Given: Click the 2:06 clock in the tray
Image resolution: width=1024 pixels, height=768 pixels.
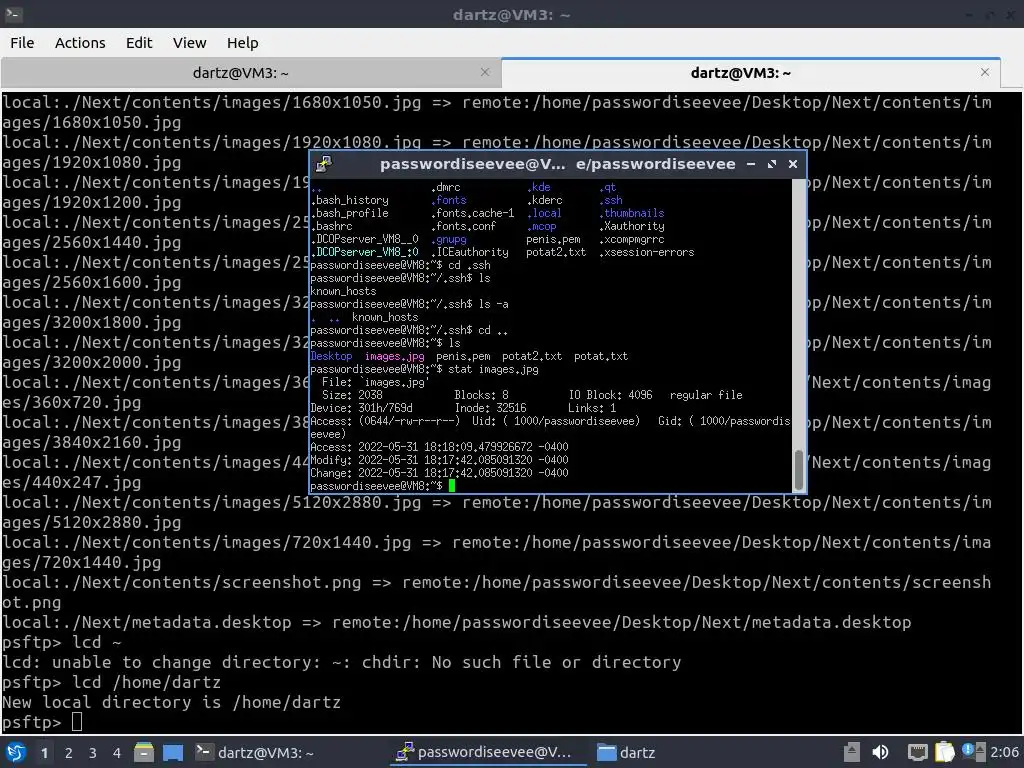Looking at the screenshot, I should point(1004,752).
